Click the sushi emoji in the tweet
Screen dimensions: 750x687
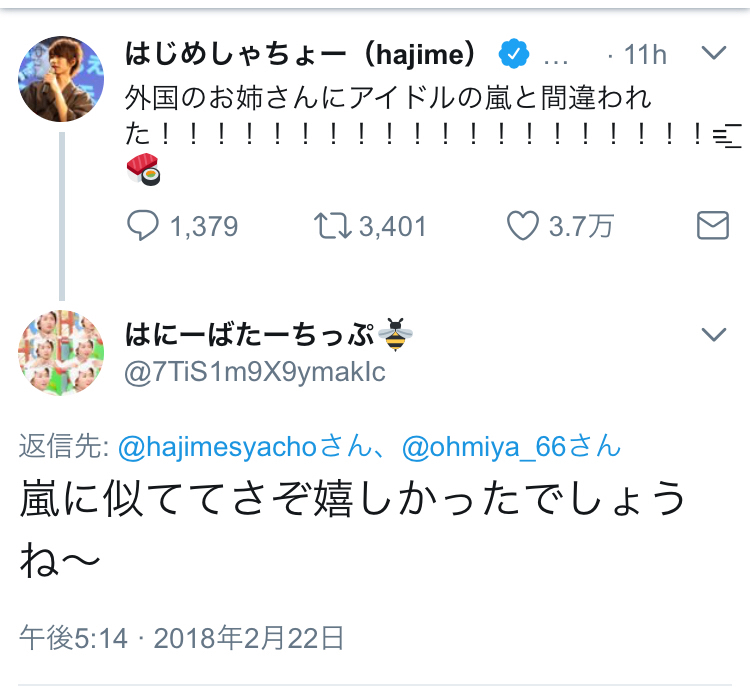[x=143, y=170]
